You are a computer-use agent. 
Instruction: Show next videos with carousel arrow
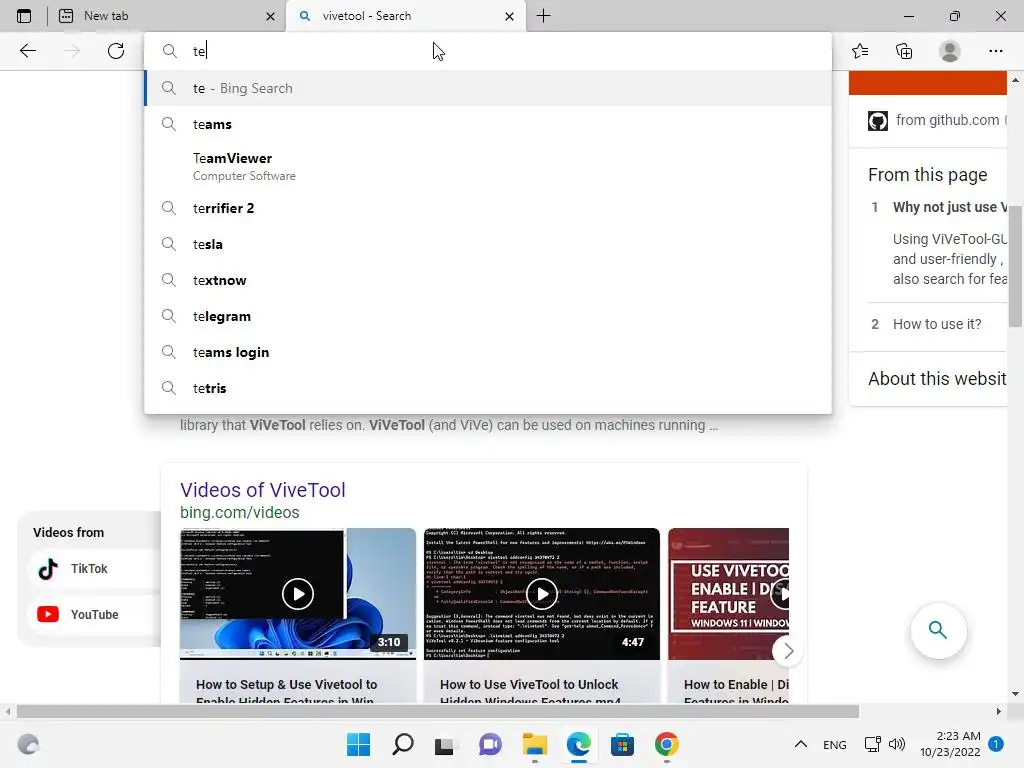[788, 650]
